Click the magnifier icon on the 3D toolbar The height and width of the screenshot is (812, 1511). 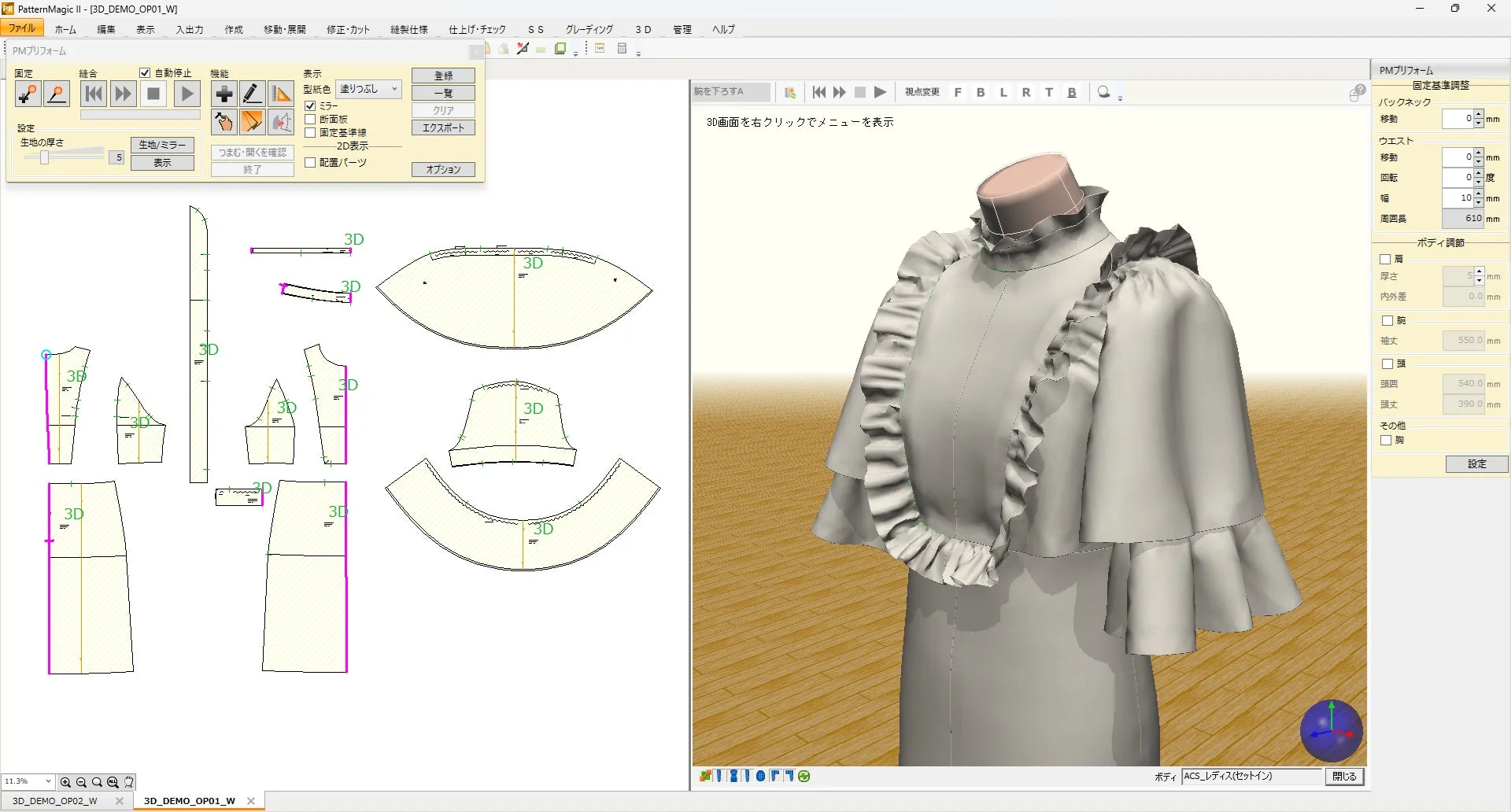coord(1103,92)
